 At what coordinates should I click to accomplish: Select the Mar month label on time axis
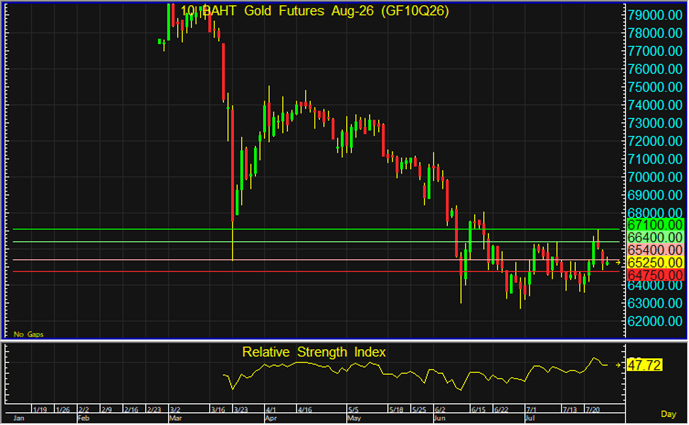coord(175,418)
